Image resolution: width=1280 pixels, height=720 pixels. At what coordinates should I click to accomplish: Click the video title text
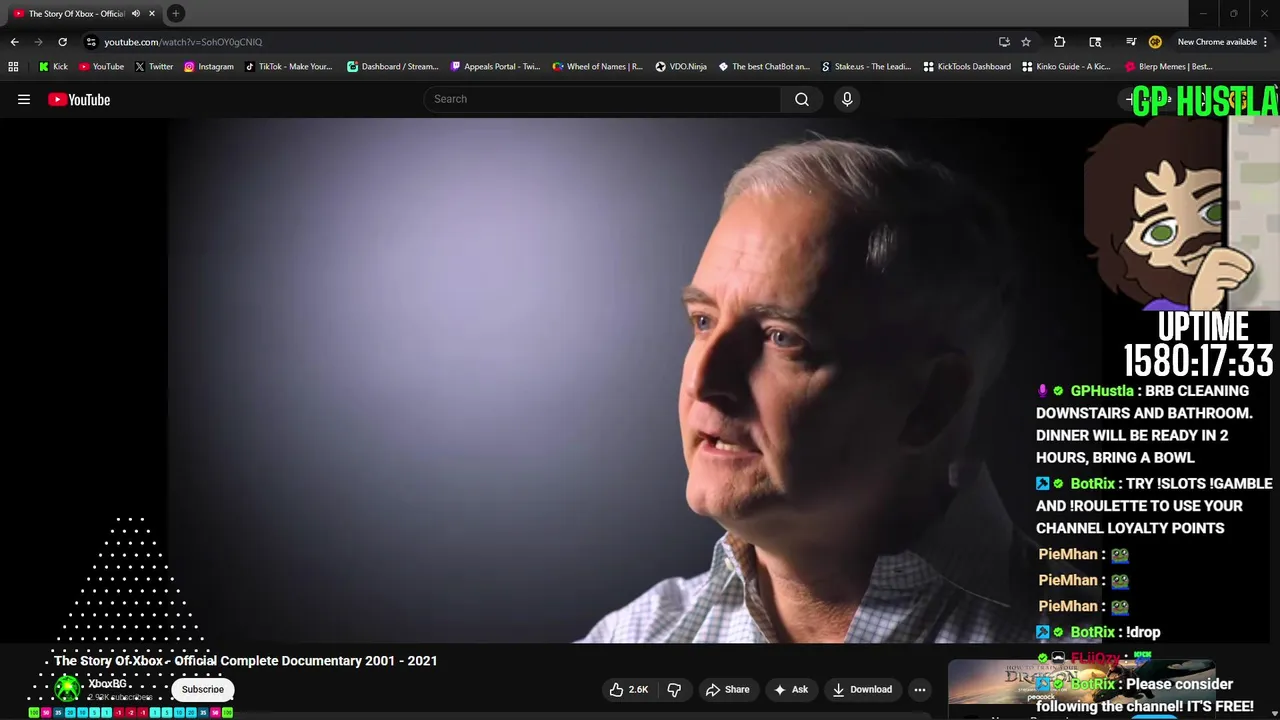(x=246, y=661)
